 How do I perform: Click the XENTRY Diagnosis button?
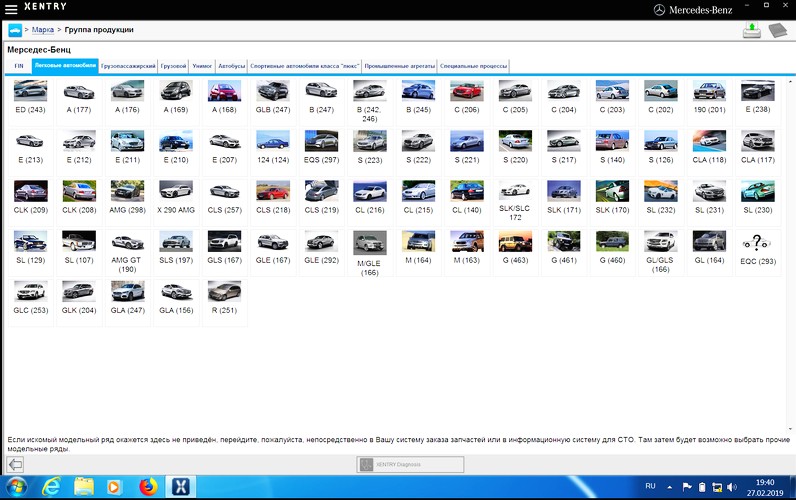(x=410, y=464)
